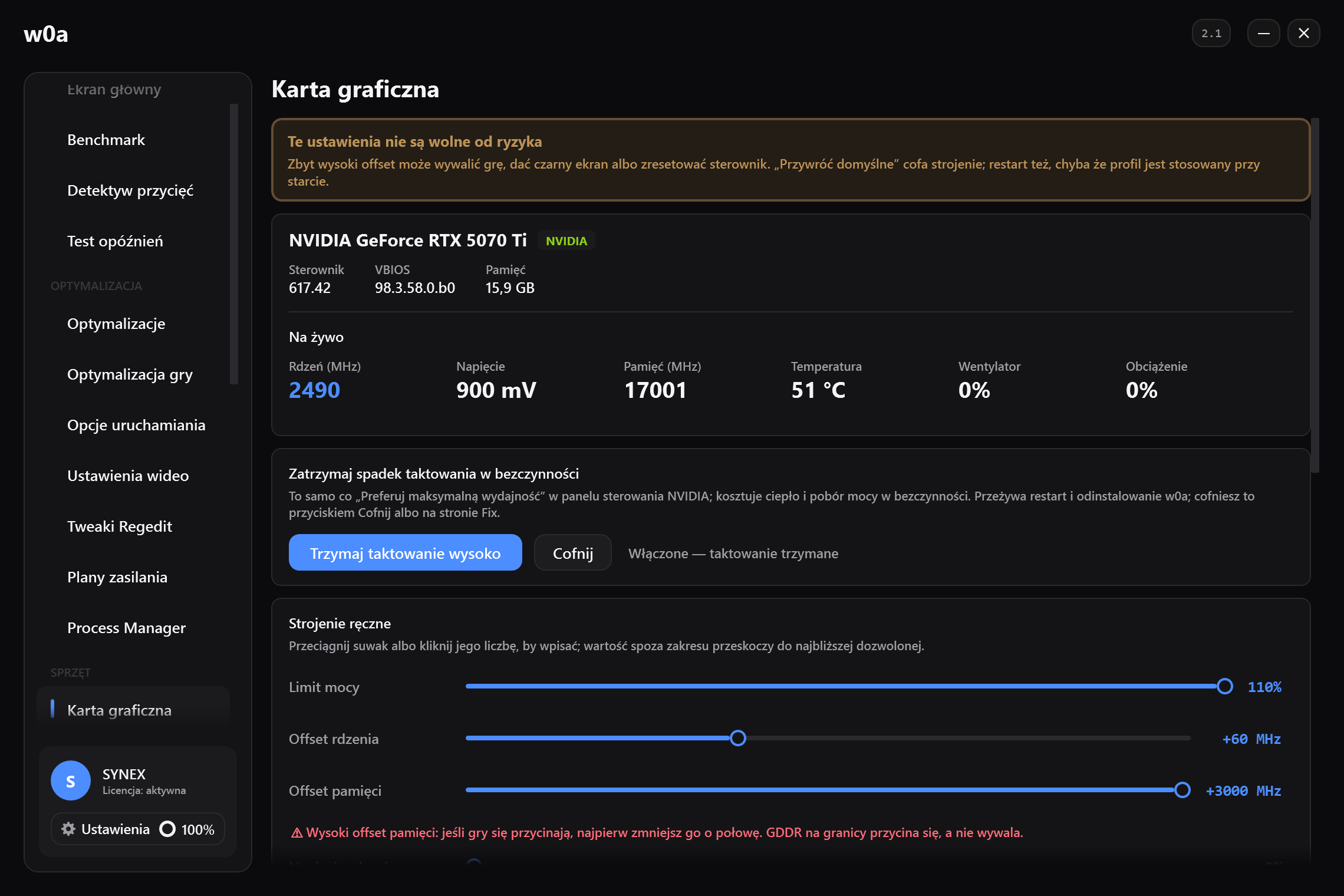Click the 2.1 version badge
Screen dimensions: 1344x896
(1211, 34)
